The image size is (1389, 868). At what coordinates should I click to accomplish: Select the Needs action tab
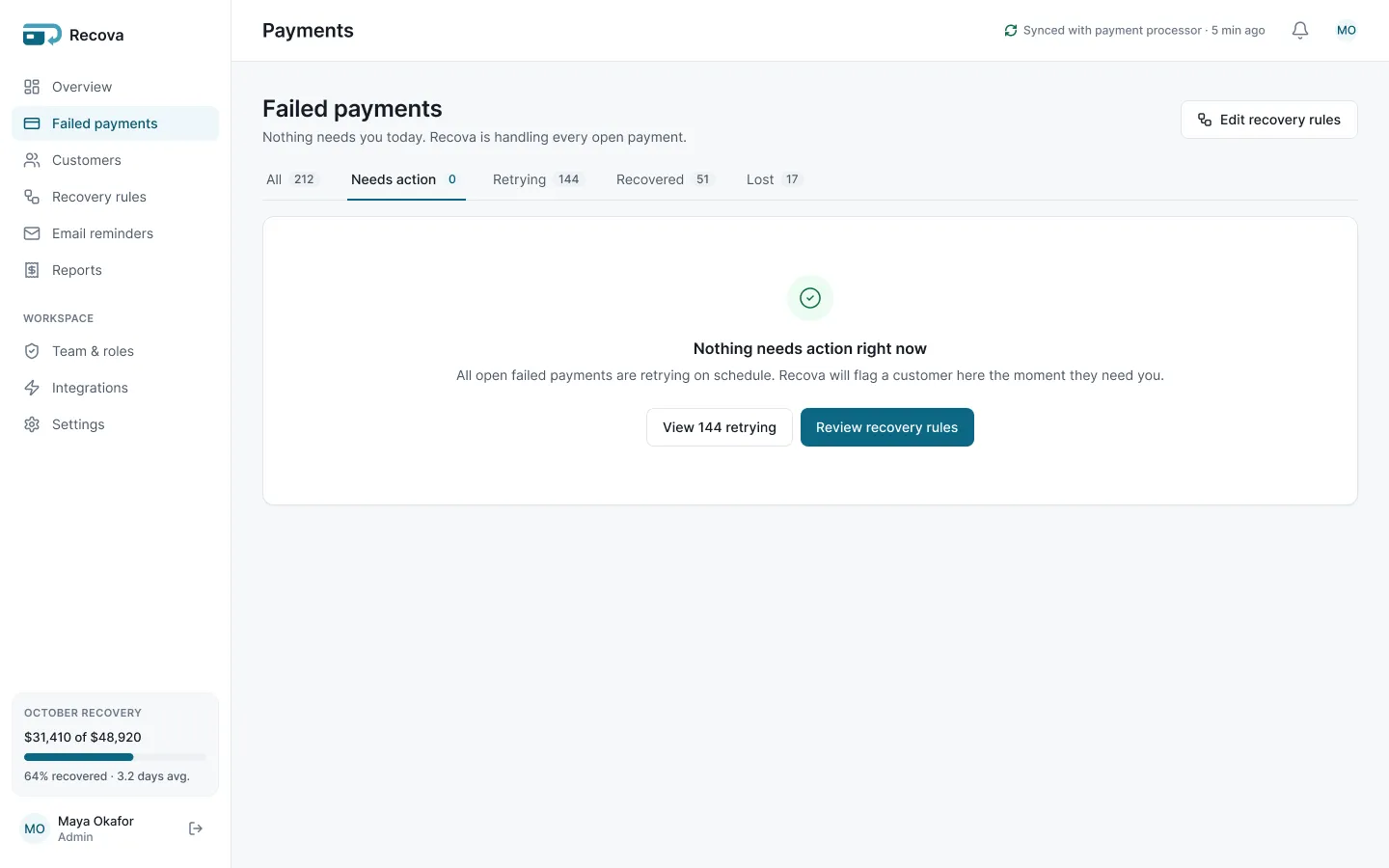tap(406, 179)
